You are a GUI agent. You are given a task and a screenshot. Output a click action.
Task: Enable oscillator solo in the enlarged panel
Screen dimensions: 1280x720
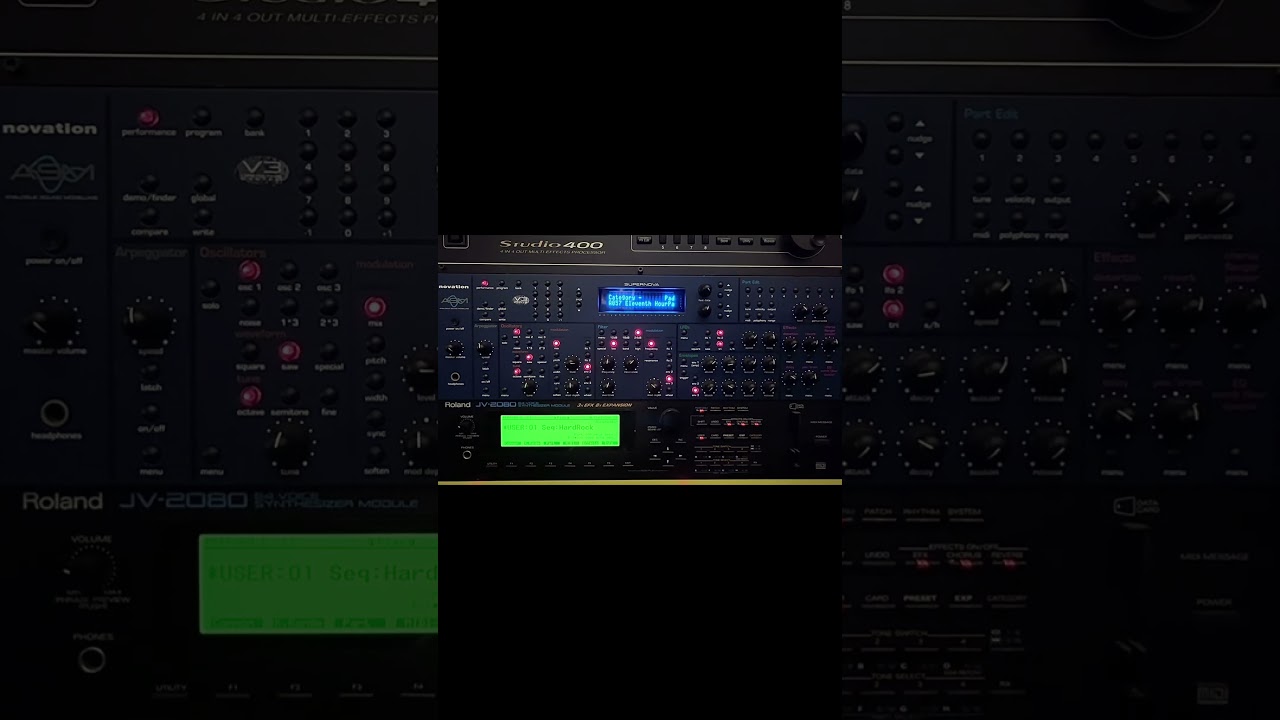(210, 287)
